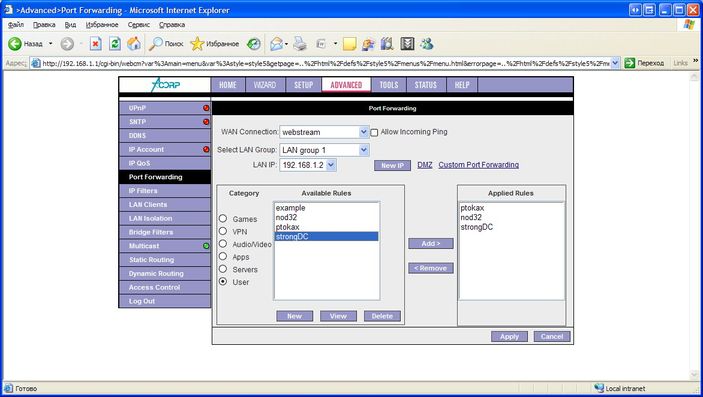Viewport: 703px width, 397px height.
Task: Click the yellow note icon in the toolbar
Action: [349, 44]
